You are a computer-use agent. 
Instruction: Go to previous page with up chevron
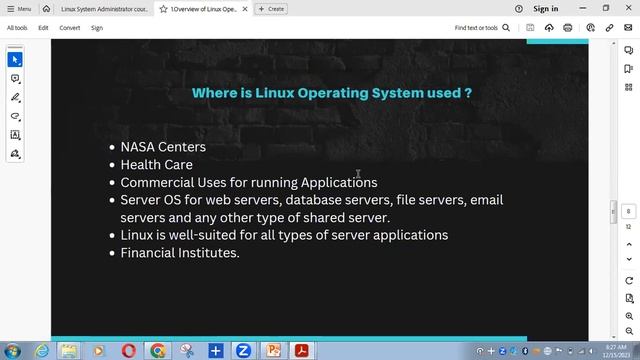point(629,244)
